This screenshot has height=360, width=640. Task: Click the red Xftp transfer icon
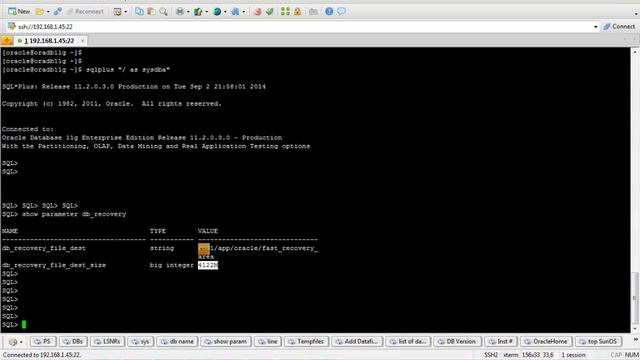pos(257,11)
